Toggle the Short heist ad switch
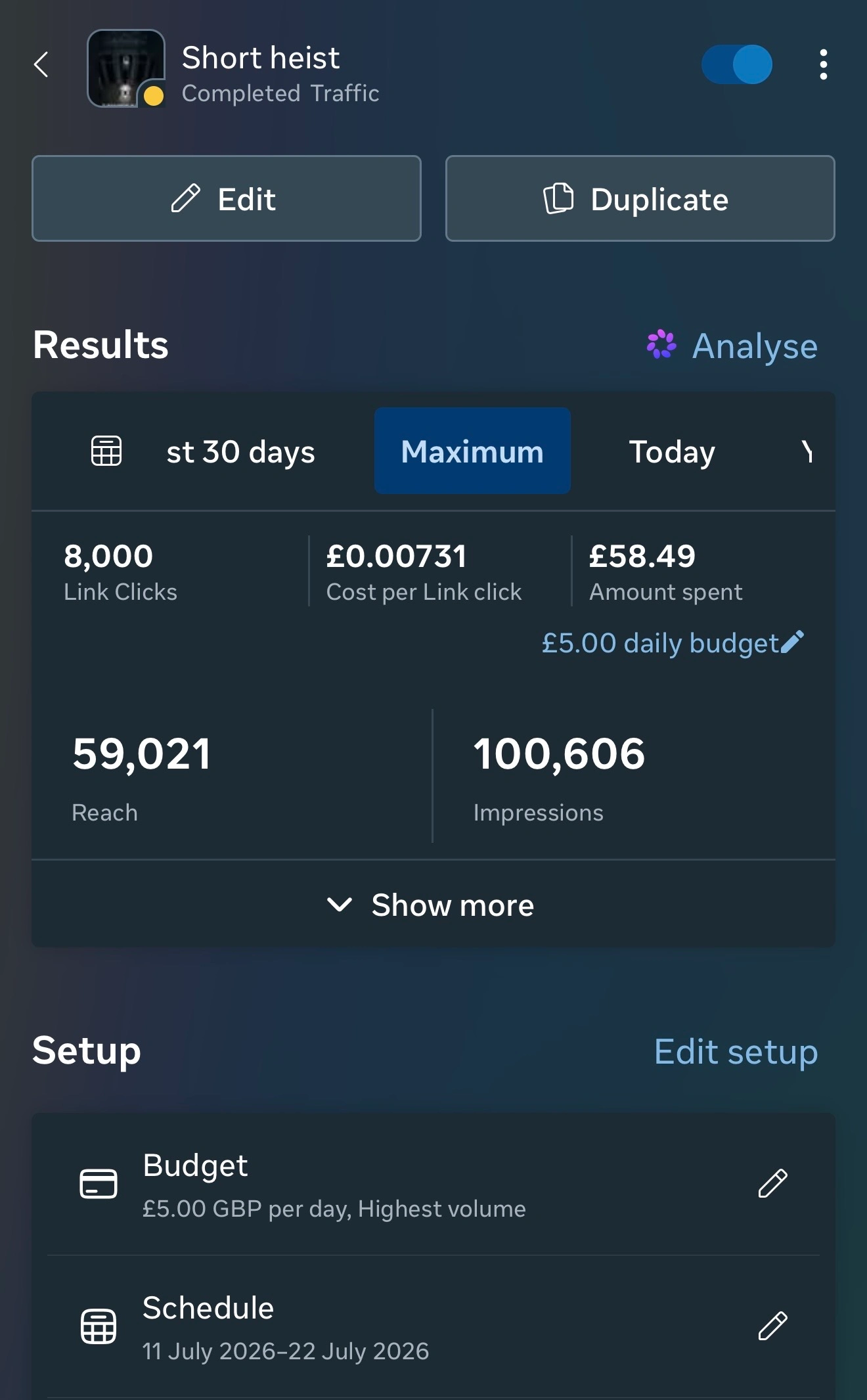The height and width of the screenshot is (1400, 867). pos(737,64)
